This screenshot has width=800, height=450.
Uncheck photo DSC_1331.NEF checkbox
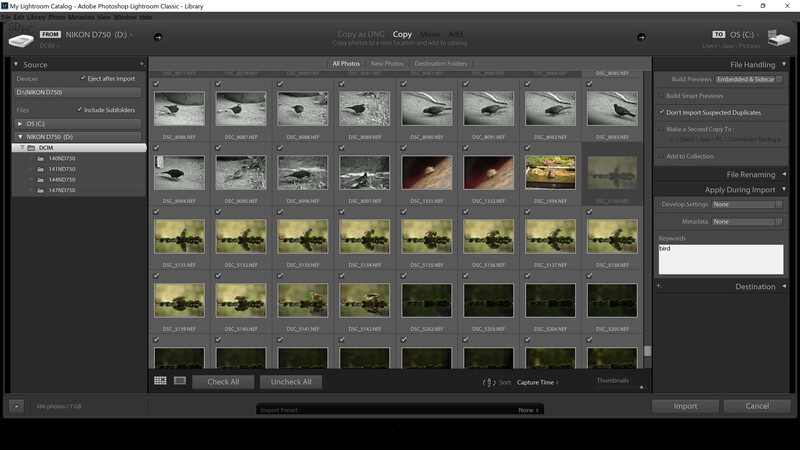coord(404,147)
